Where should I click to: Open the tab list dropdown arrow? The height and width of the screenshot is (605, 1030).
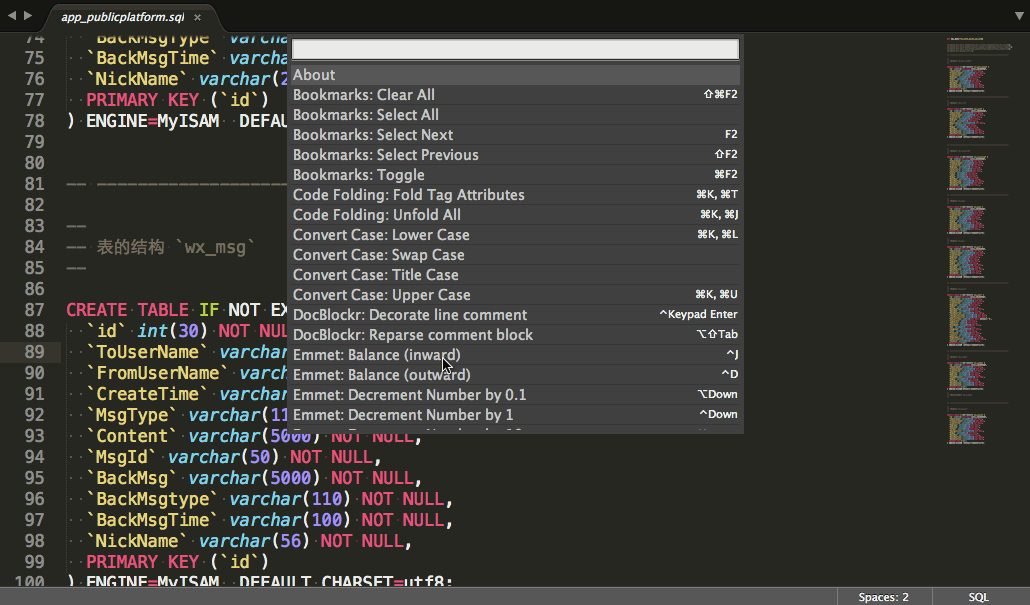tap(1019, 16)
